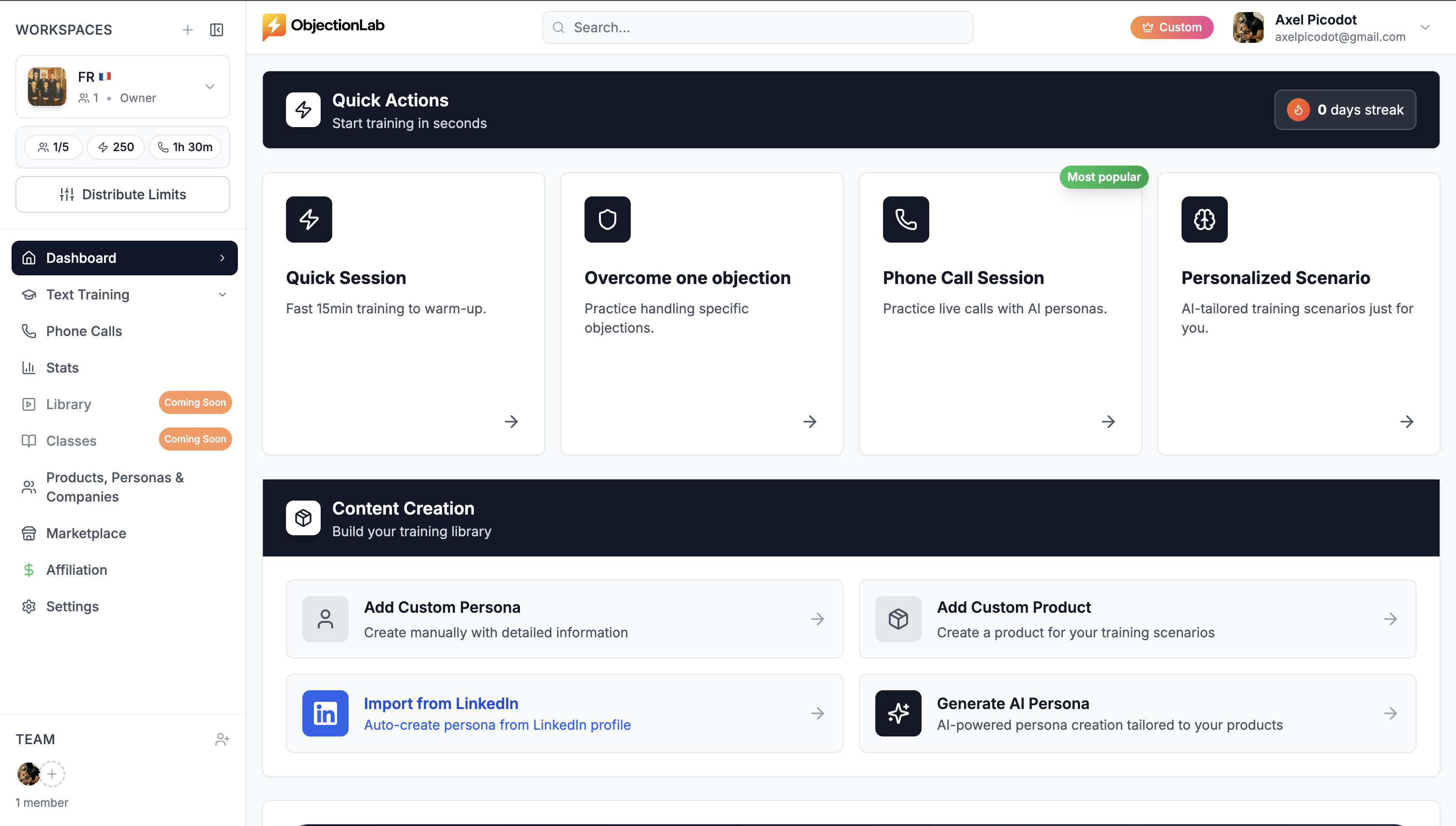
Task: Click the 1/5 members limit pill
Action: (x=53, y=147)
